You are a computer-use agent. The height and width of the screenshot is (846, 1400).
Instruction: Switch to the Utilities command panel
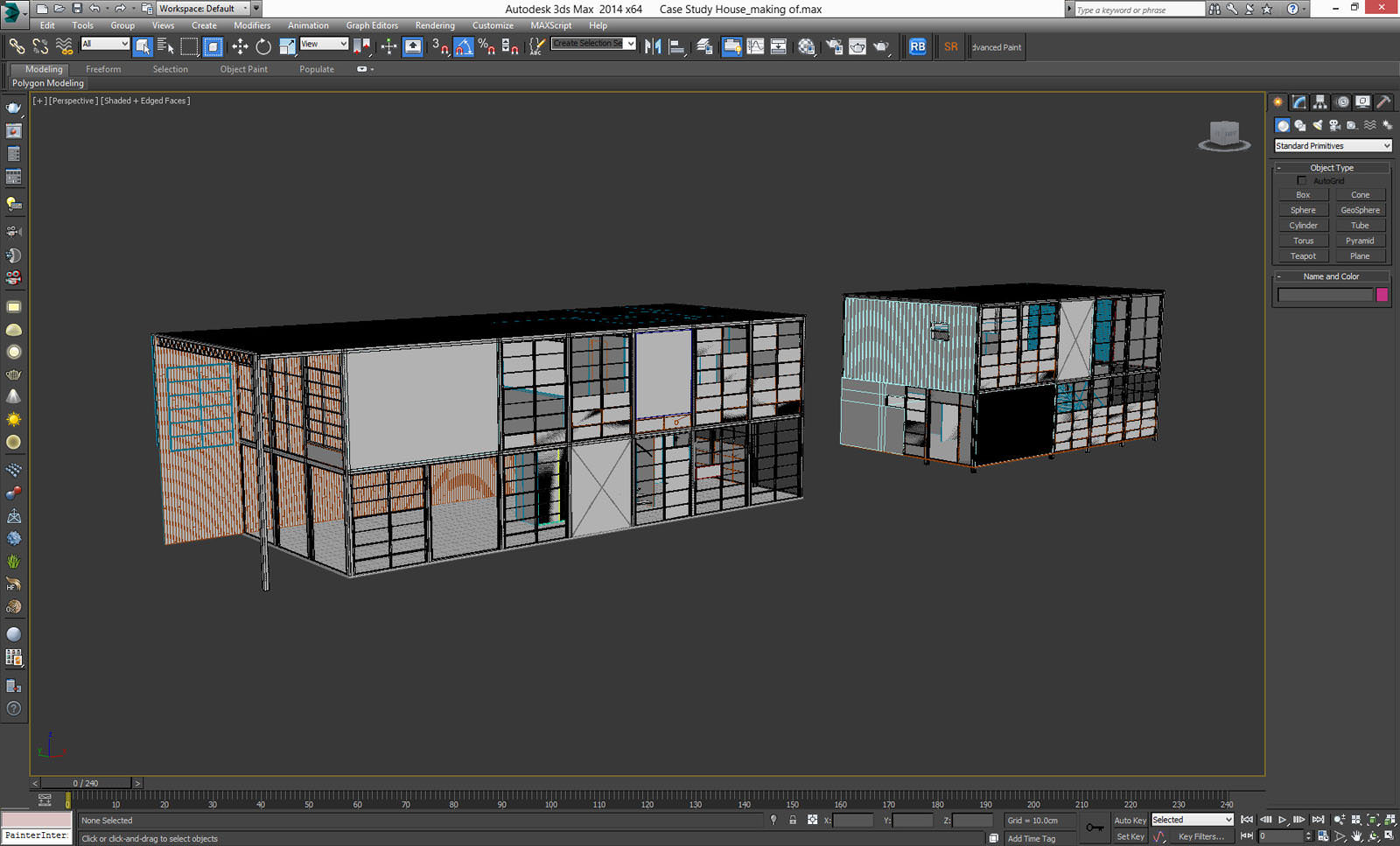[1384, 102]
